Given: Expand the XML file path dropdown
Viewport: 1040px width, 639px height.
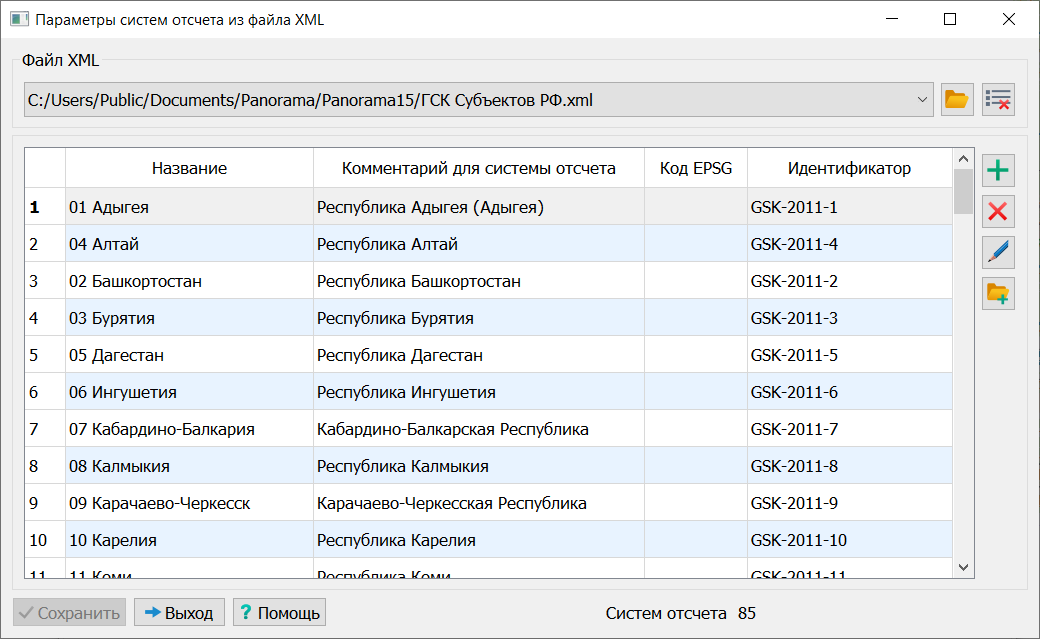Looking at the screenshot, I should [x=921, y=99].
